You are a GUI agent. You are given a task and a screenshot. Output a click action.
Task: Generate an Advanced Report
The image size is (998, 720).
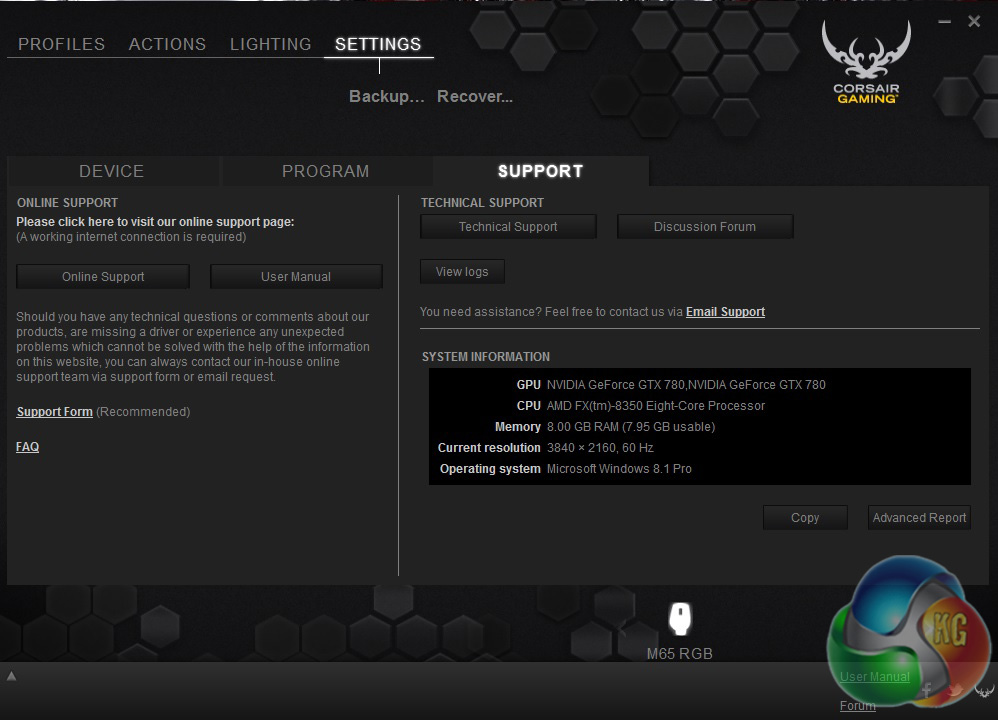pos(919,518)
